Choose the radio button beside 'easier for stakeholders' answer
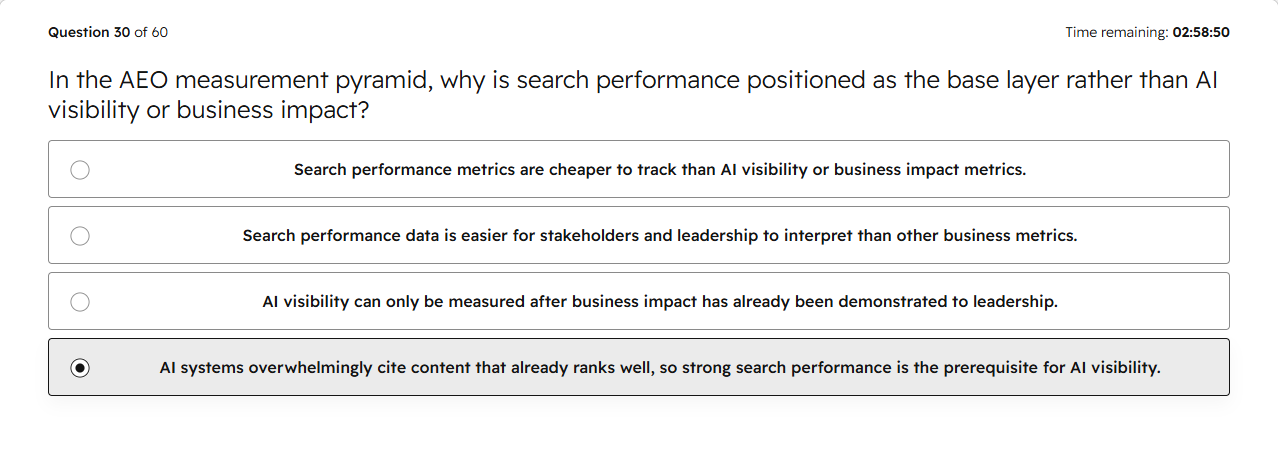Viewport: 1278px width, 466px height. (80, 236)
